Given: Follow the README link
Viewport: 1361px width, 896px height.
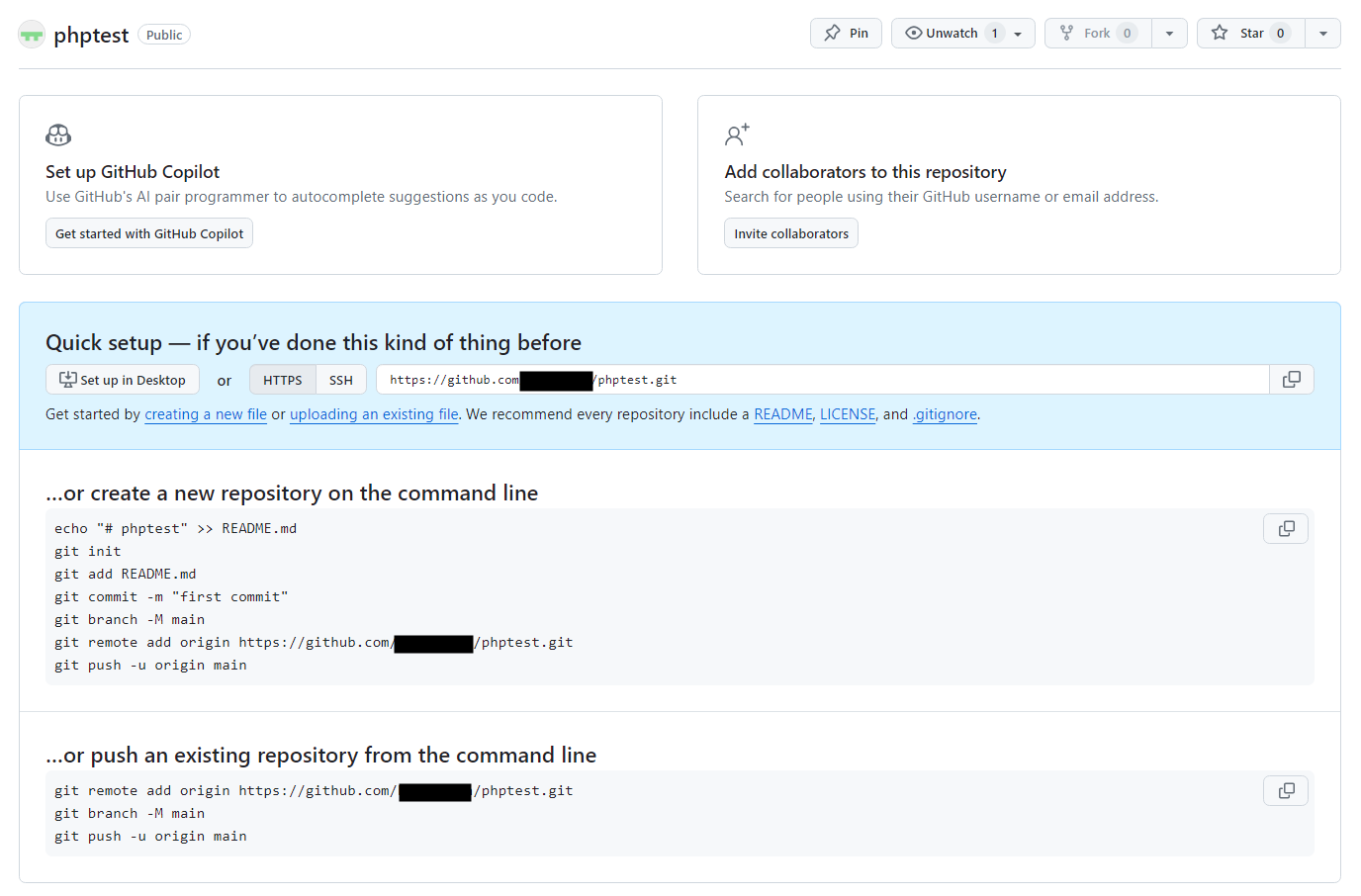Looking at the screenshot, I should pyautogui.click(x=783, y=414).
